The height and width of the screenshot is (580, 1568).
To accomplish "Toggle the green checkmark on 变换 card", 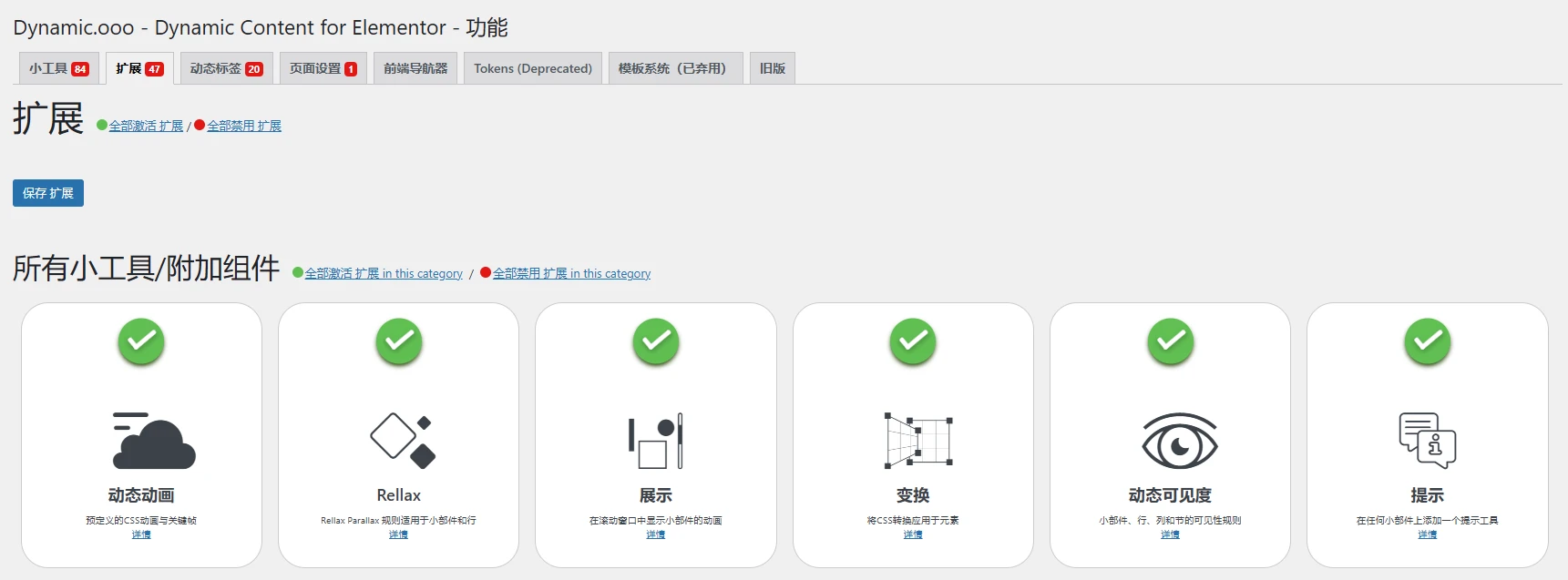I will click(913, 341).
